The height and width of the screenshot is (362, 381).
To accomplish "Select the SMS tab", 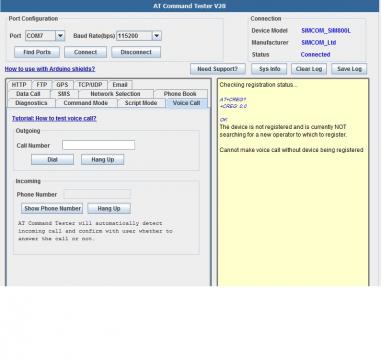I will 64,94.
